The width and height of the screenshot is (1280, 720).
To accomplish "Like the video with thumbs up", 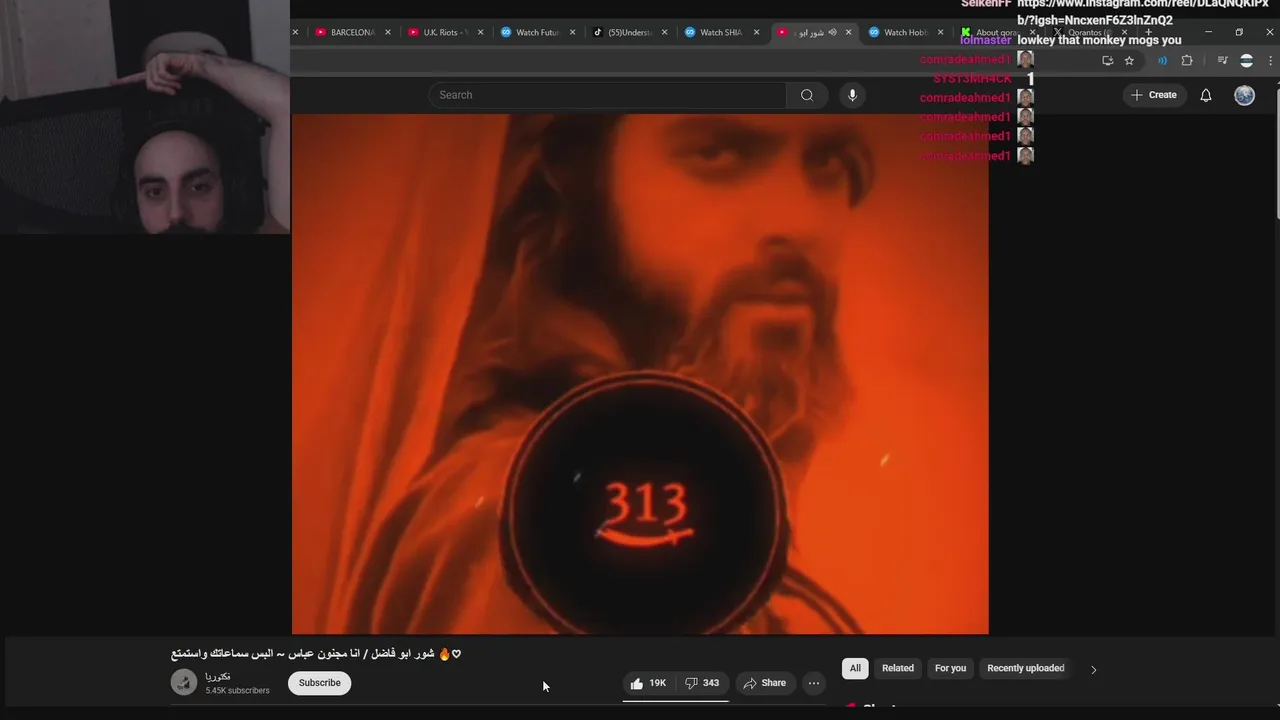I will [x=648, y=683].
